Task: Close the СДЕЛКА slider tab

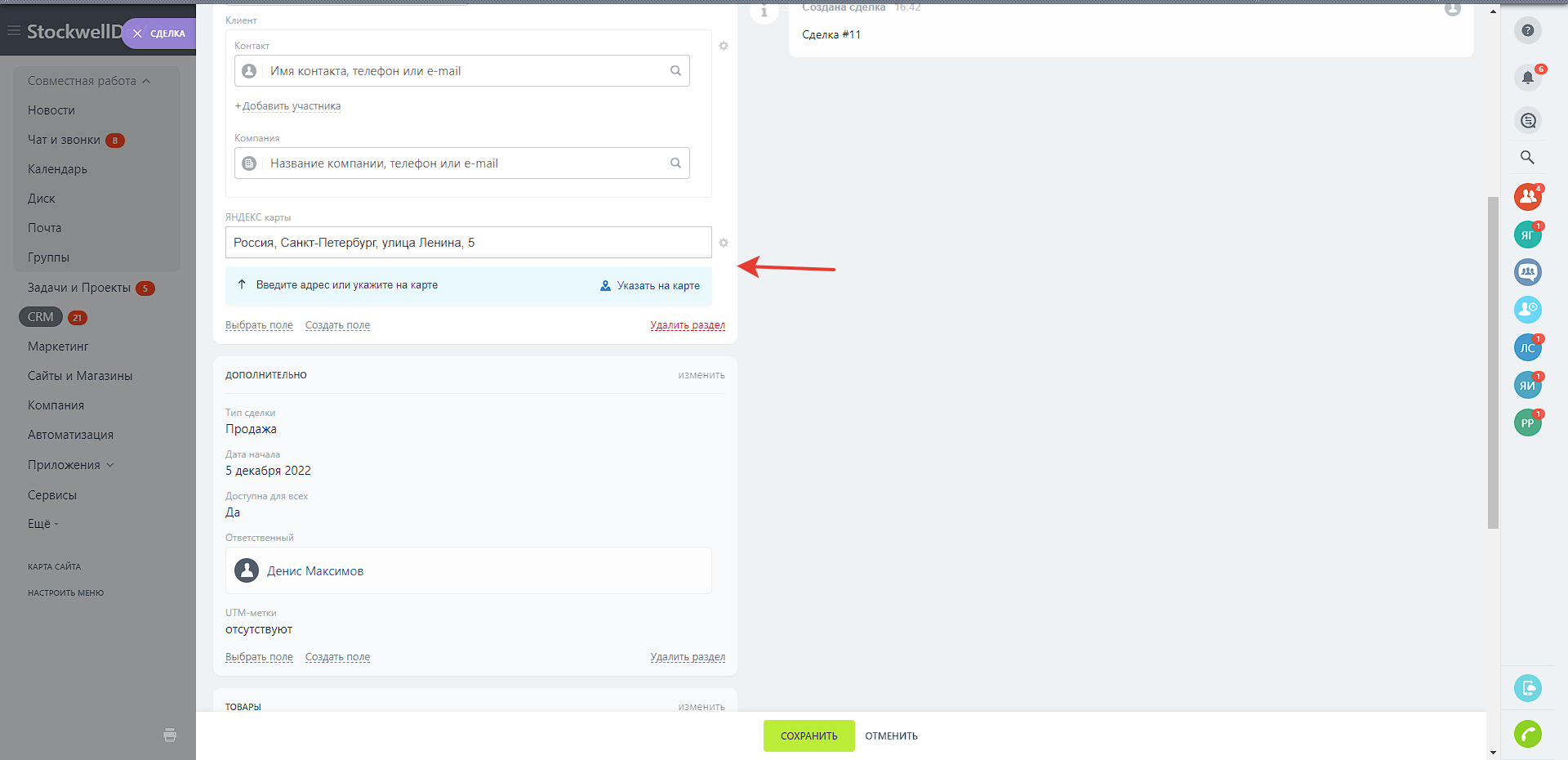Action: [137, 34]
